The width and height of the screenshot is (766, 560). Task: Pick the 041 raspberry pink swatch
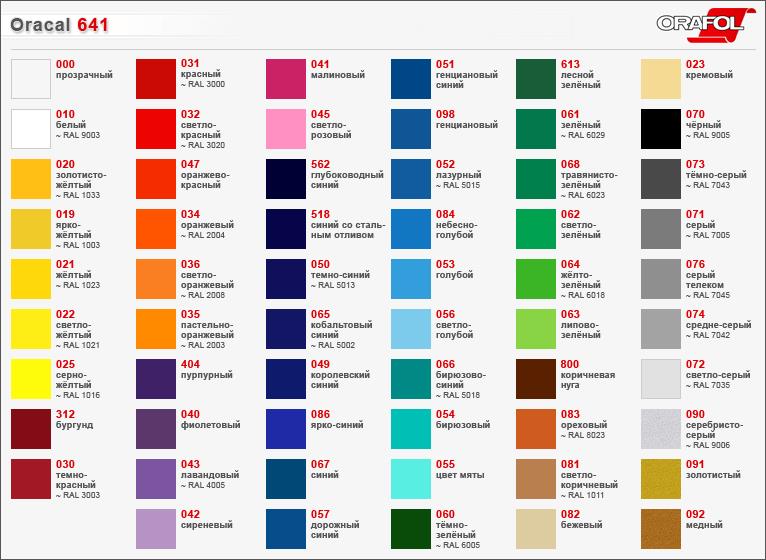pos(285,79)
